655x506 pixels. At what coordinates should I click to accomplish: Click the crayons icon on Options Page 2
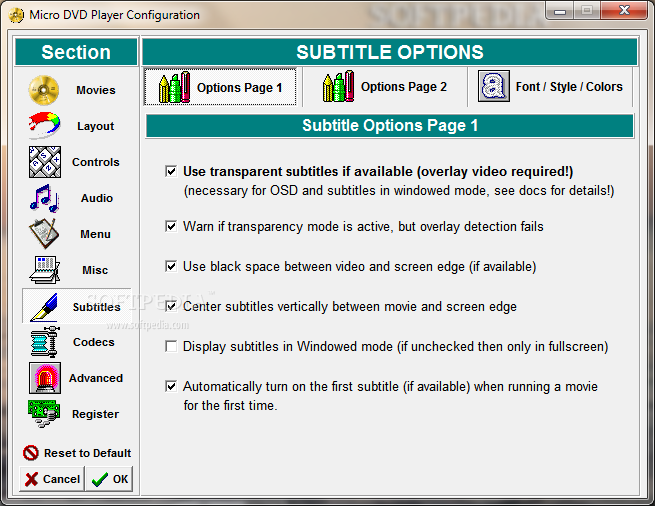point(338,86)
